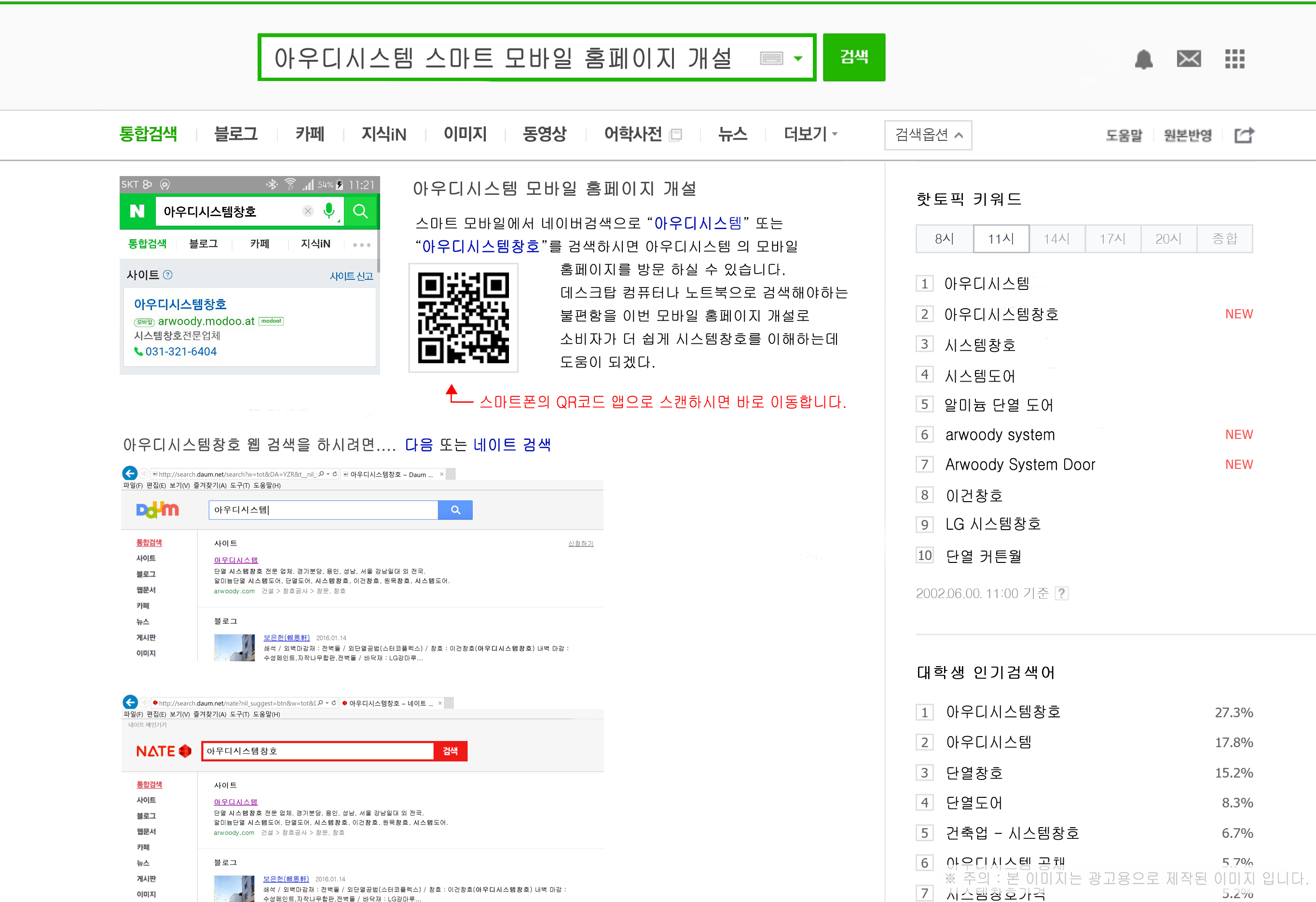Open 도구(T) menu in Nate browser
1316x902 pixels.
click(x=240, y=714)
